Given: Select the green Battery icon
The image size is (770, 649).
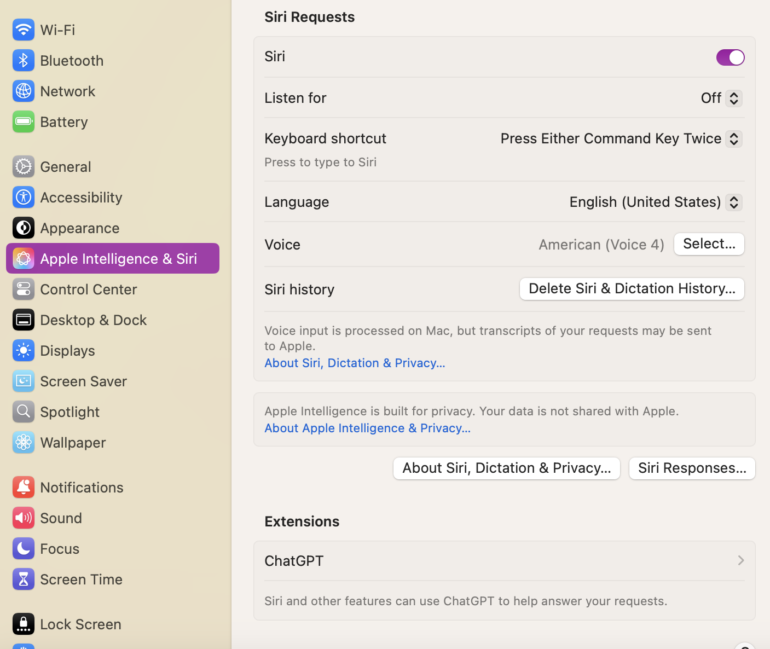Looking at the screenshot, I should 23,122.
